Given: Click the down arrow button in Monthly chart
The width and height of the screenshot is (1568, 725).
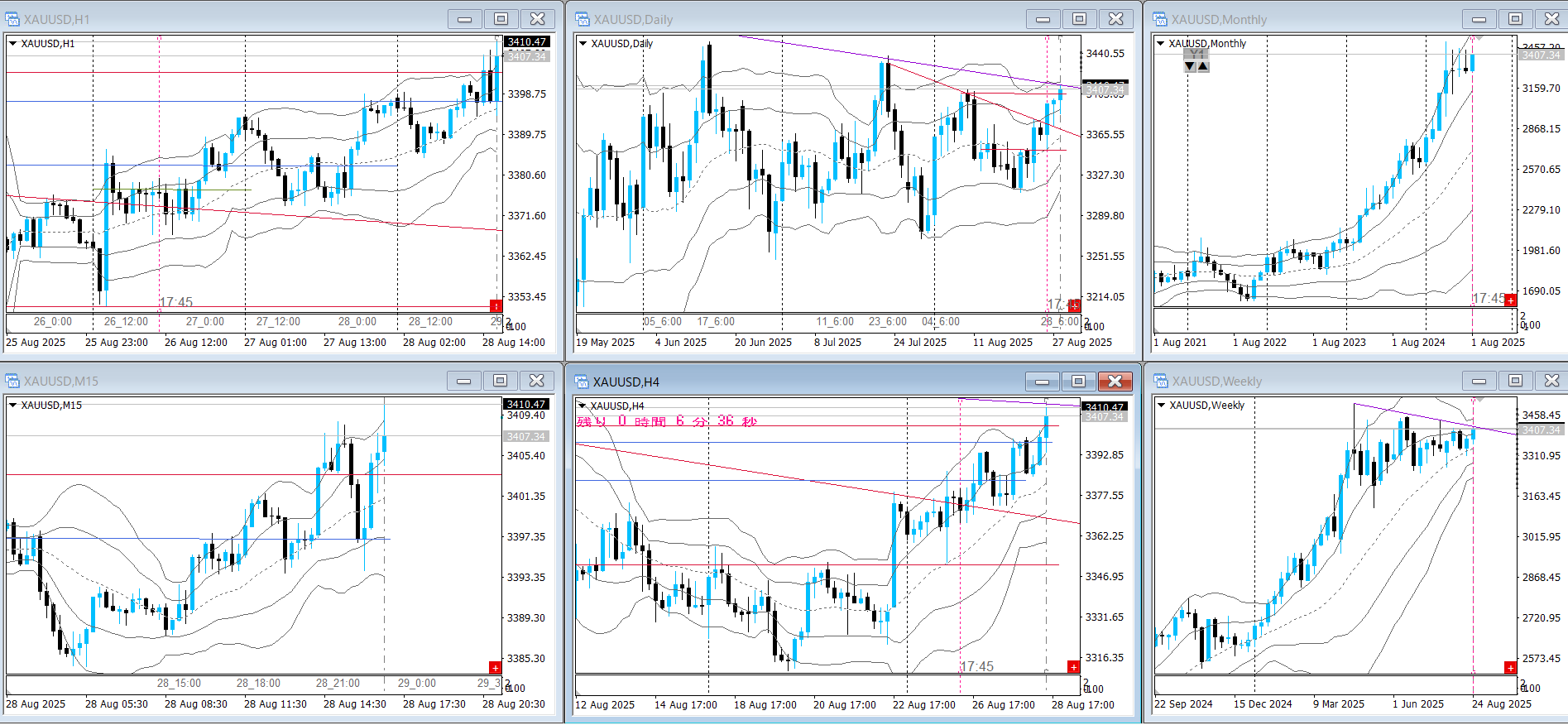Looking at the screenshot, I should point(1190,66).
